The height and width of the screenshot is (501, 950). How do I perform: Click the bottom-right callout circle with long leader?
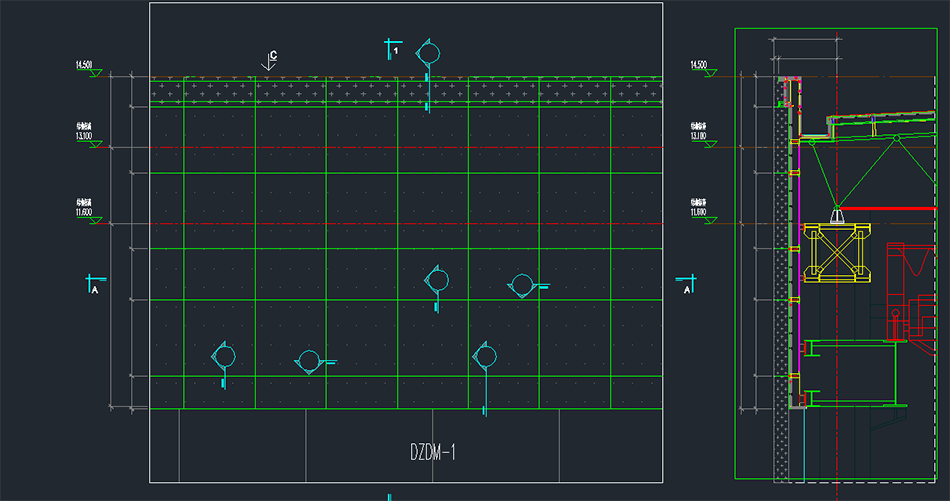[485, 356]
